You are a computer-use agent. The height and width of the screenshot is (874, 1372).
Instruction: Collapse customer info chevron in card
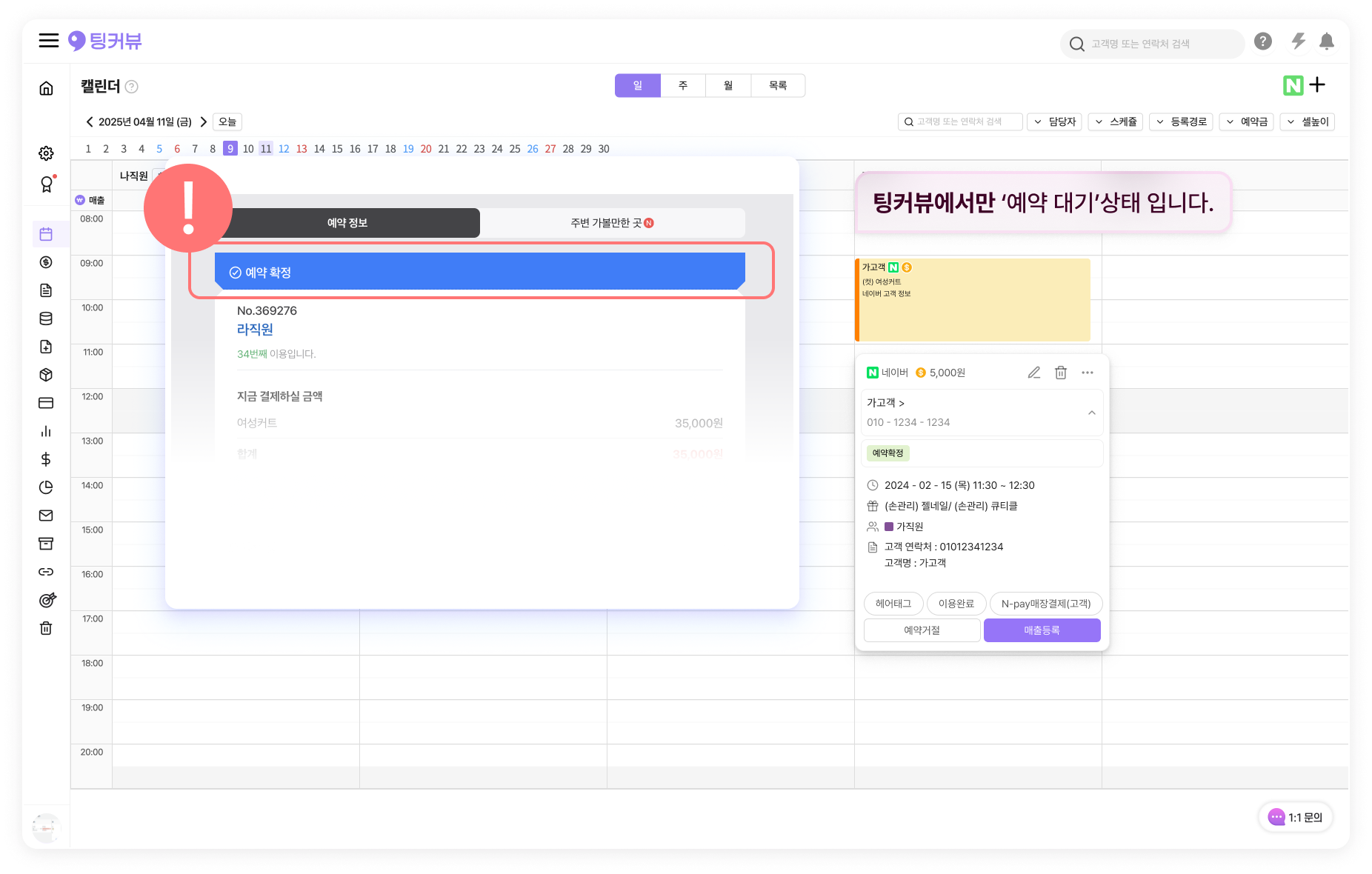coord(1092,413)
